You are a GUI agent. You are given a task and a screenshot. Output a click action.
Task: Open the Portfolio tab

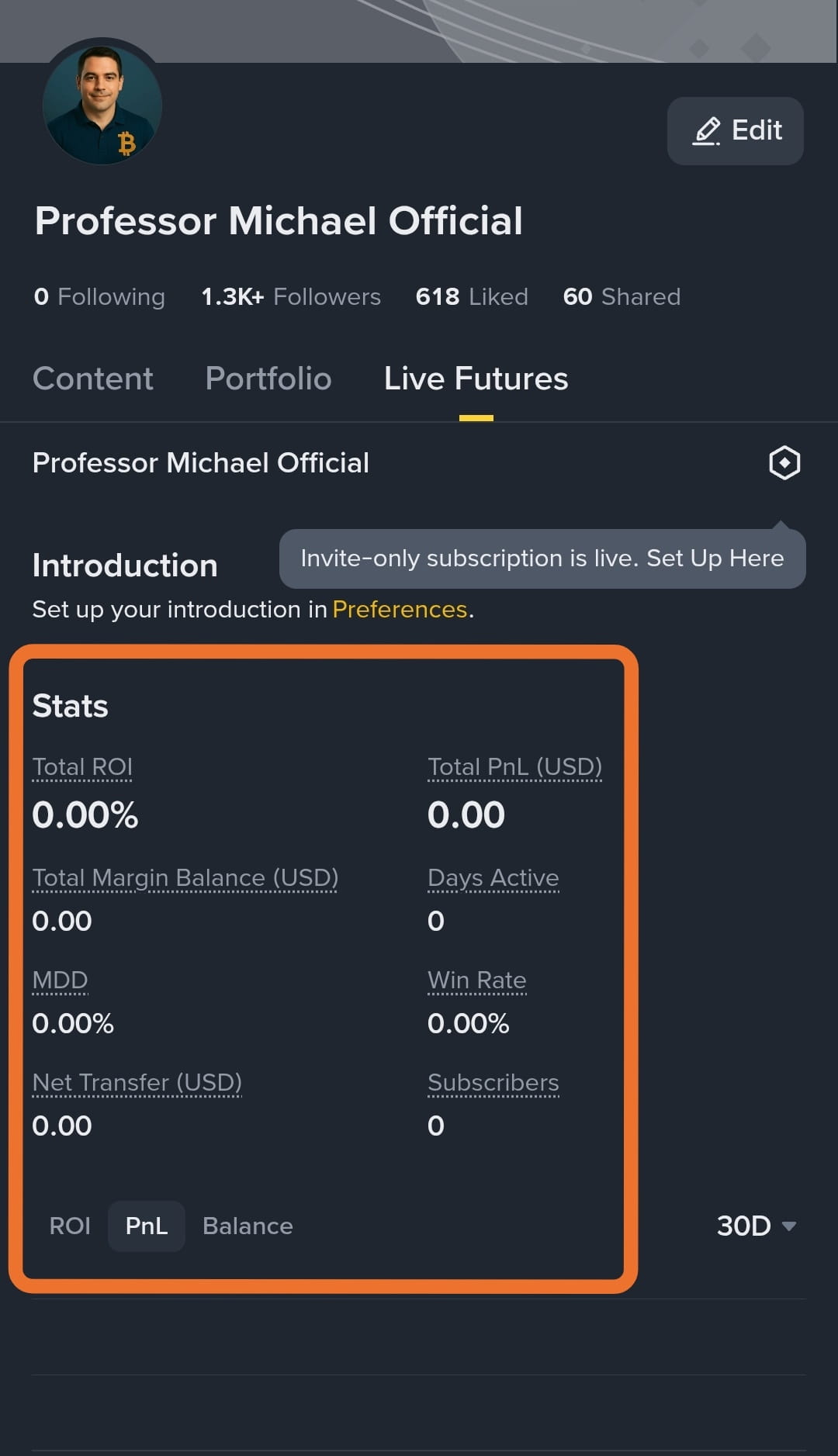pyautogui.click(x=268, y=379)
